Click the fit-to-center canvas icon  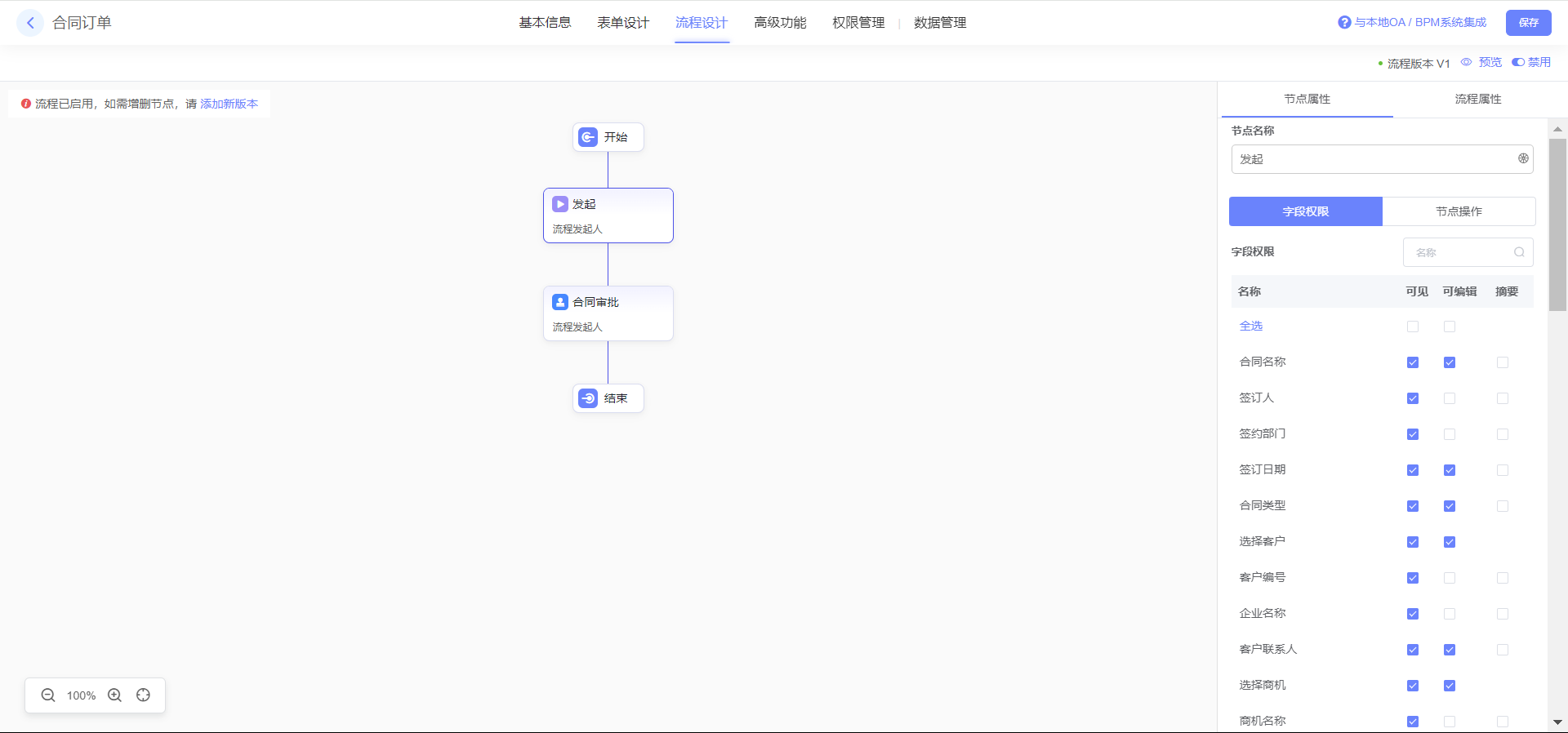(x=144, y=695)
